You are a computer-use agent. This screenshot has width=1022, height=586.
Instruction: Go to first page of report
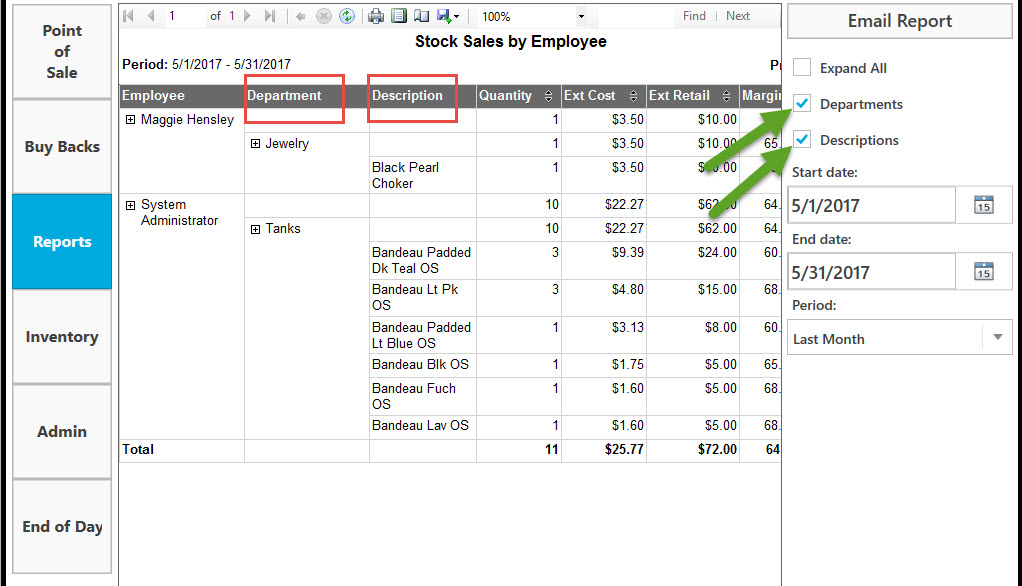(128, 16)
